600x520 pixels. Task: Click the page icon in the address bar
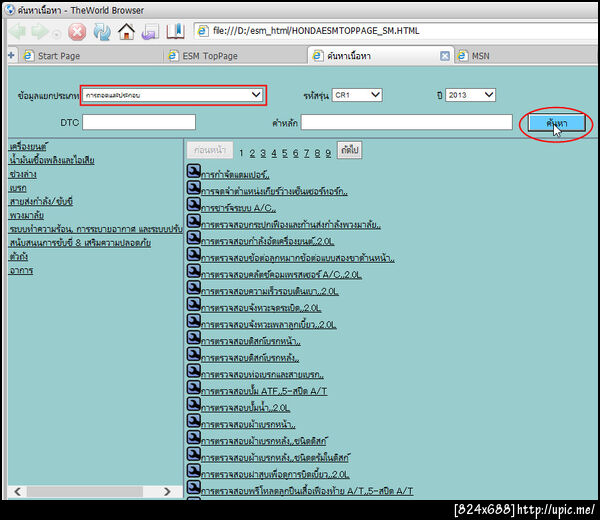[x=203, y=31]
